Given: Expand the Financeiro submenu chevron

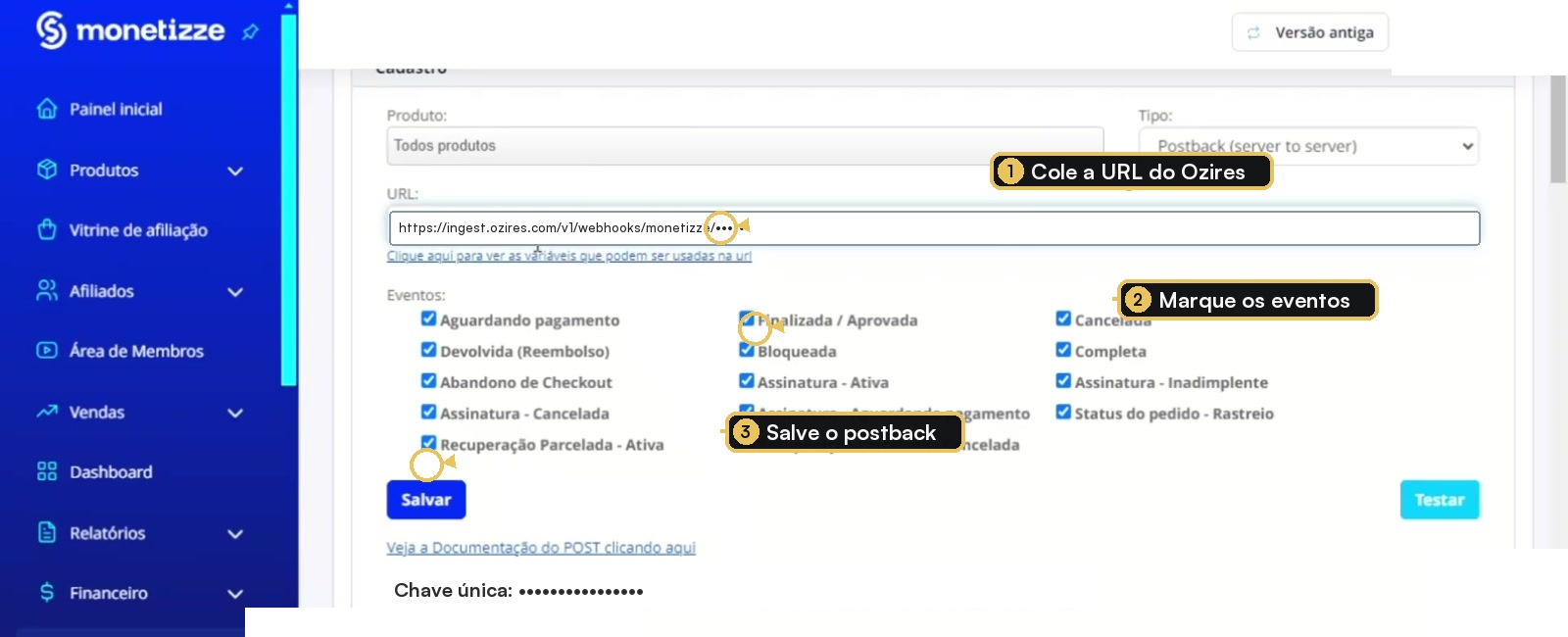Looking at the screenshot, I should click(x=235, y=594).
